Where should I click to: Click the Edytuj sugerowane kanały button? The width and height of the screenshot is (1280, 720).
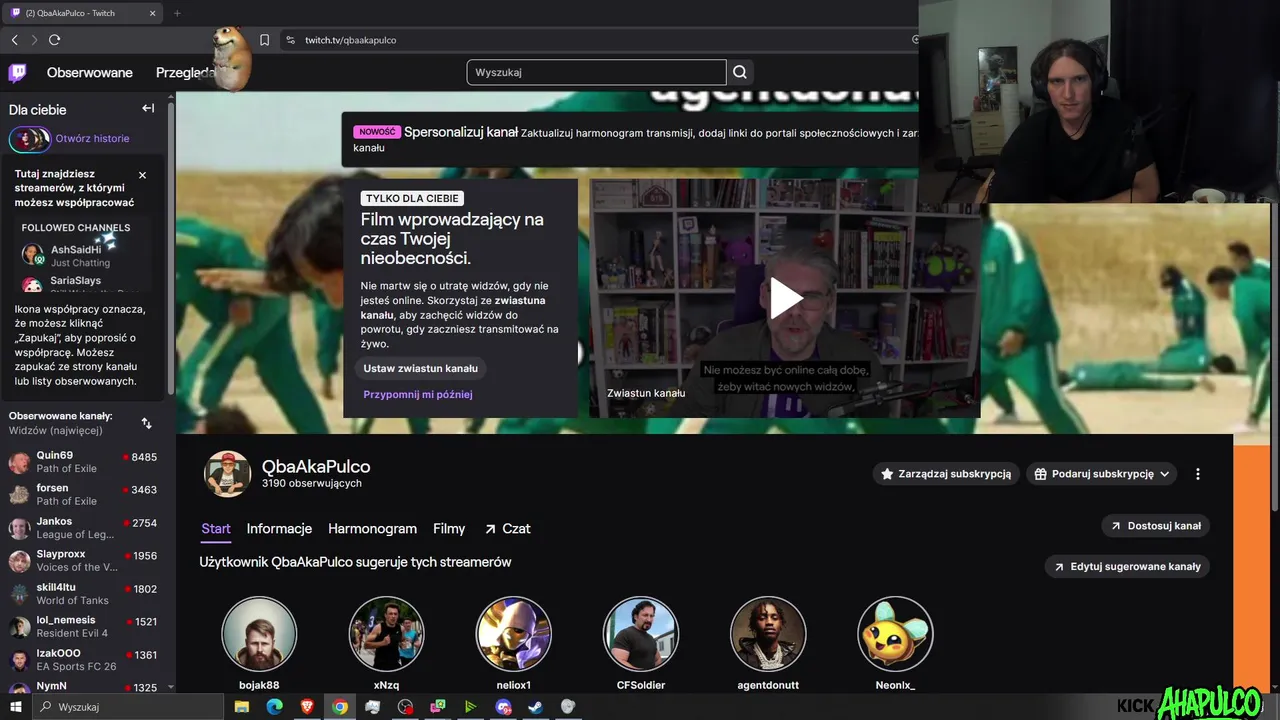tap(1127, 566)
